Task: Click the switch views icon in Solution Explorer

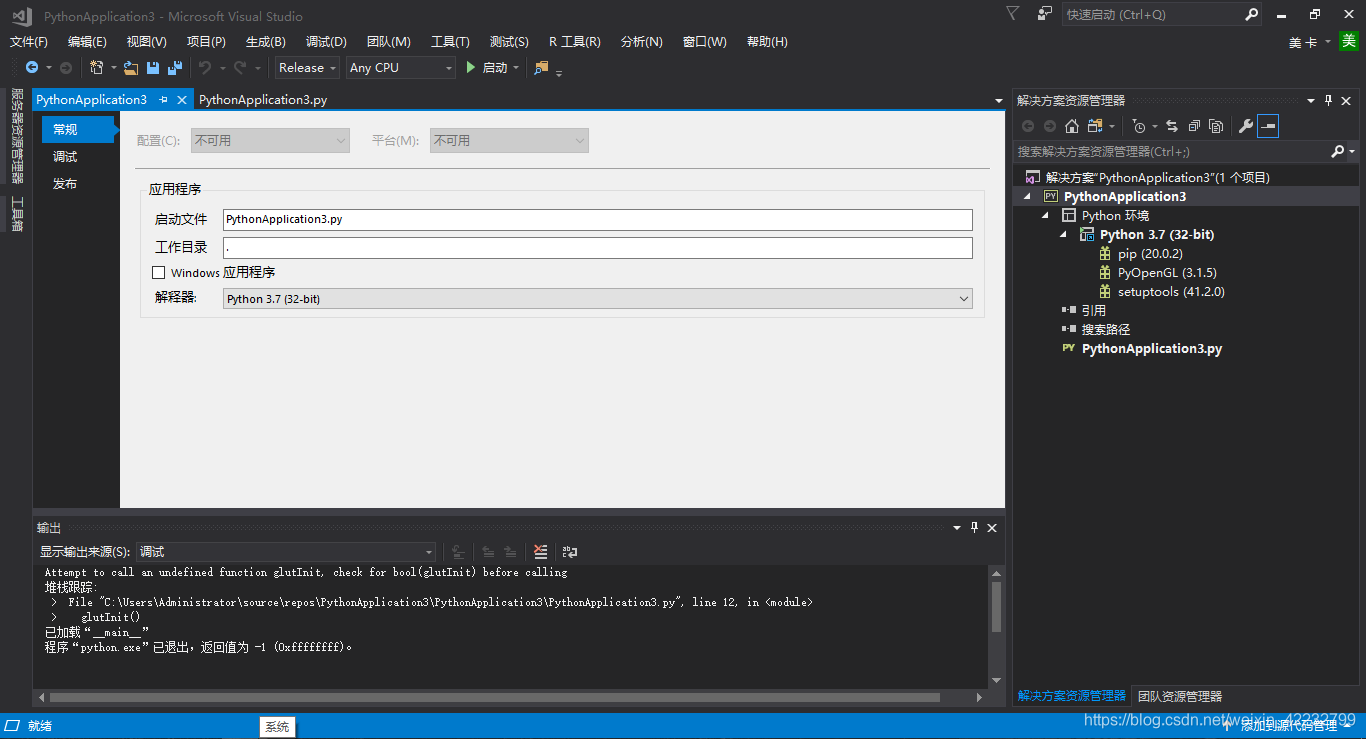Action: (x=1095, y=126)
